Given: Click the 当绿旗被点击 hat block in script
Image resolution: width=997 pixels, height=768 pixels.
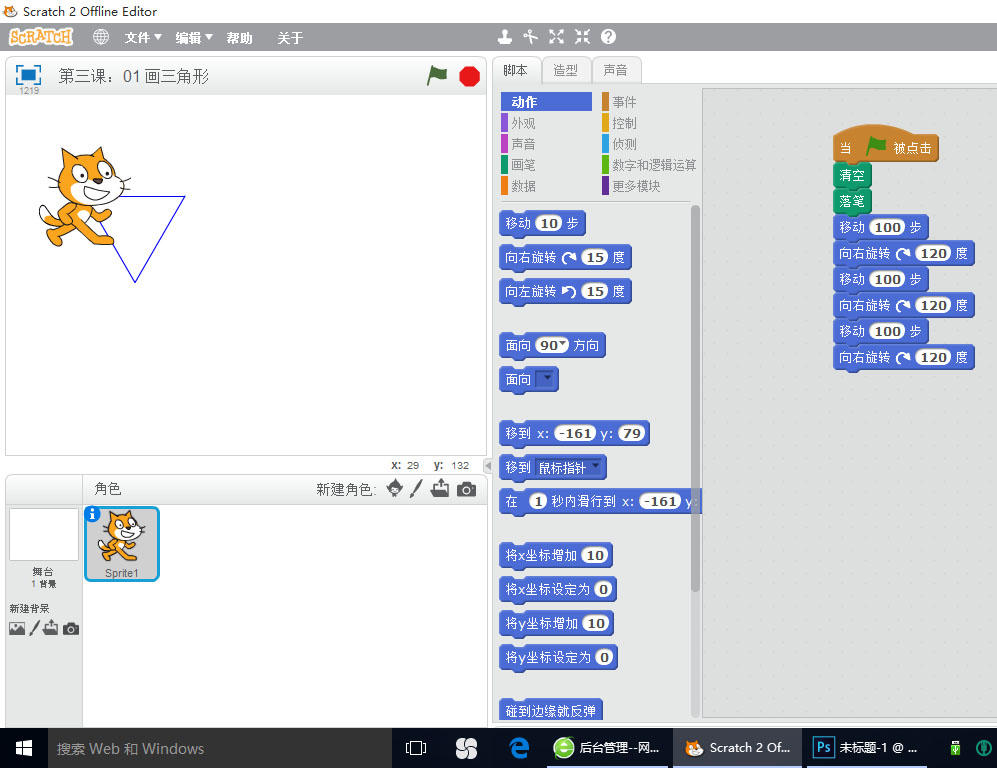Looking at the screenshot, I should (x=886, y=145).
